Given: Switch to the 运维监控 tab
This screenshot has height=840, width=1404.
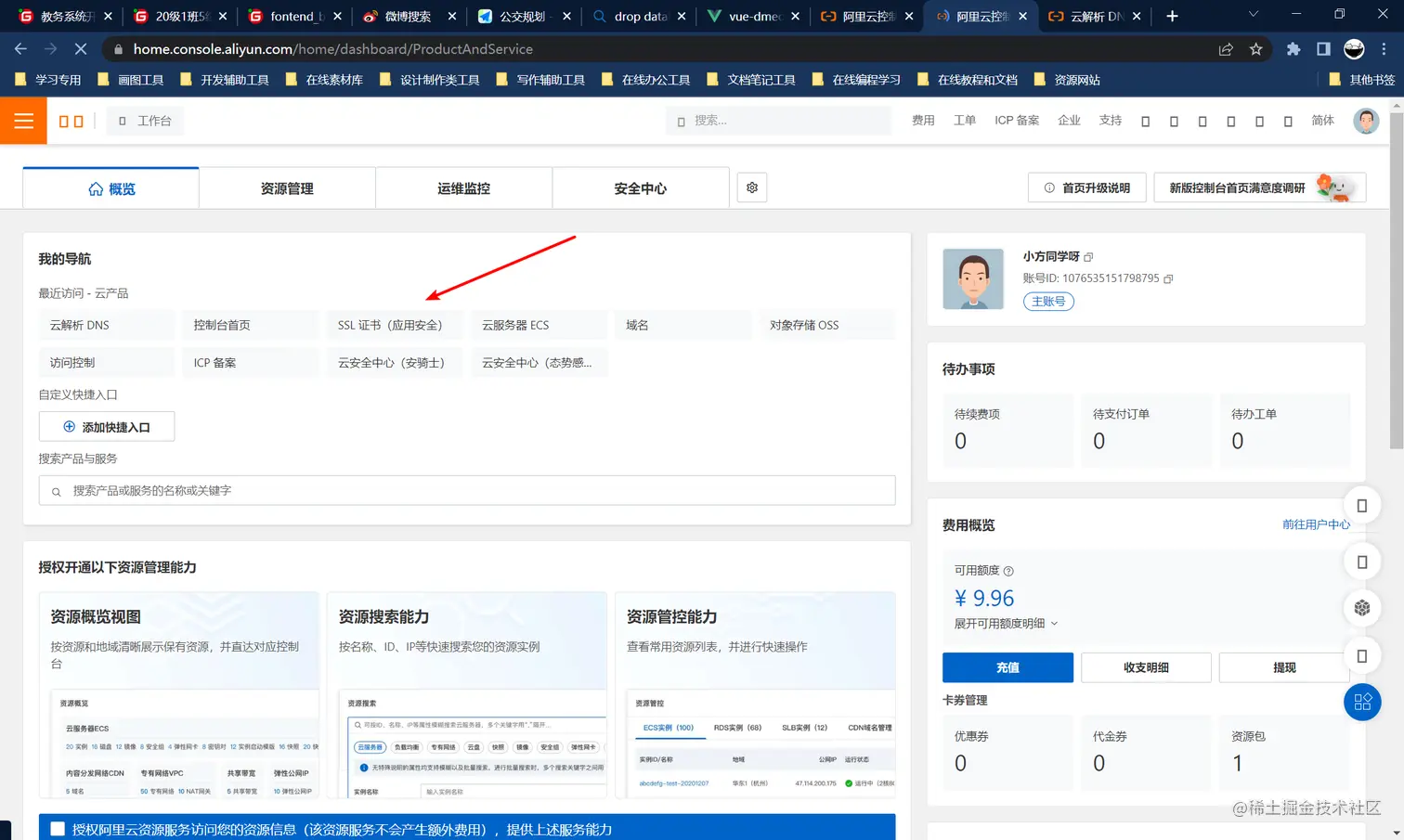Looking at the screenshot, I should [463, 188].
